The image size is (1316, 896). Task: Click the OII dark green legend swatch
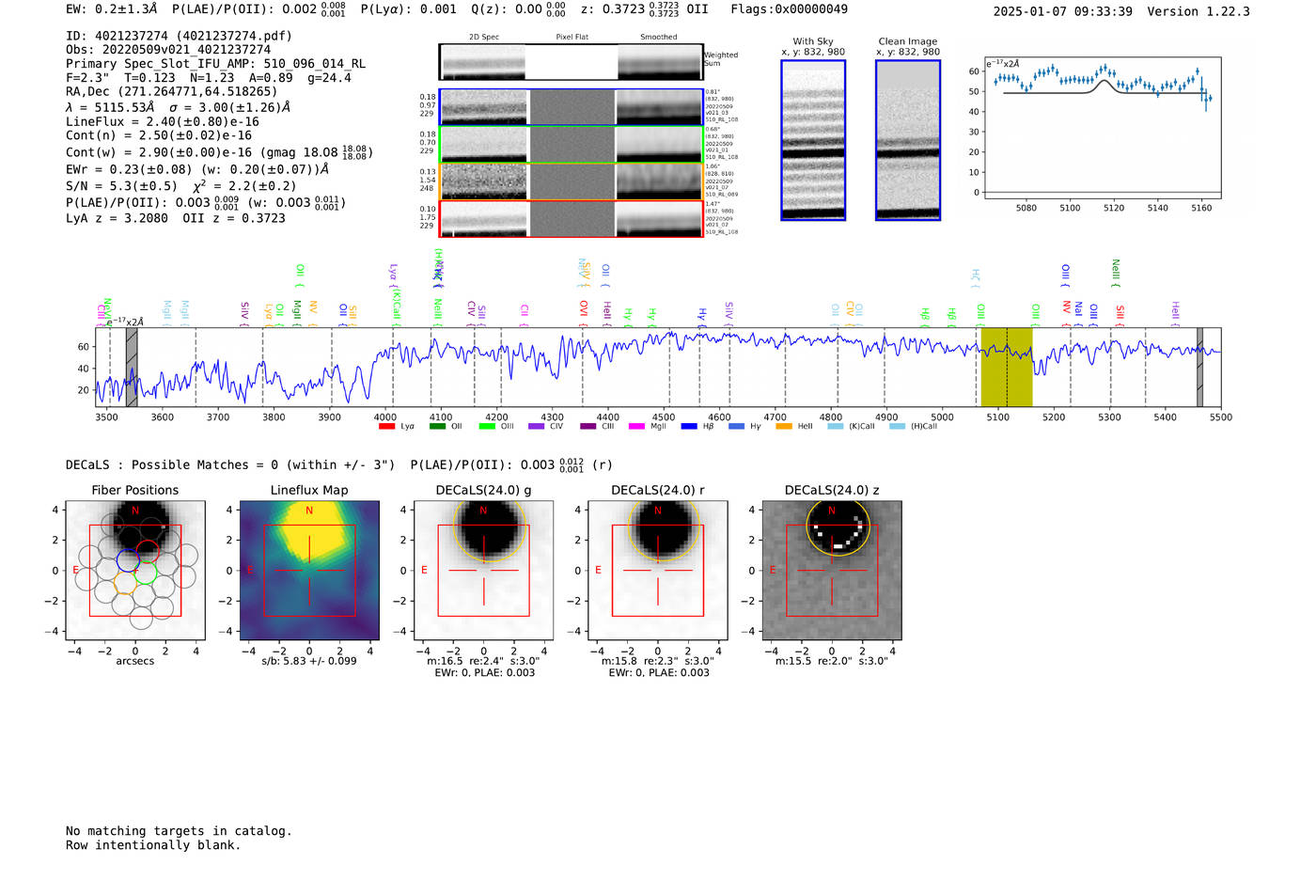tap(437, 427)
